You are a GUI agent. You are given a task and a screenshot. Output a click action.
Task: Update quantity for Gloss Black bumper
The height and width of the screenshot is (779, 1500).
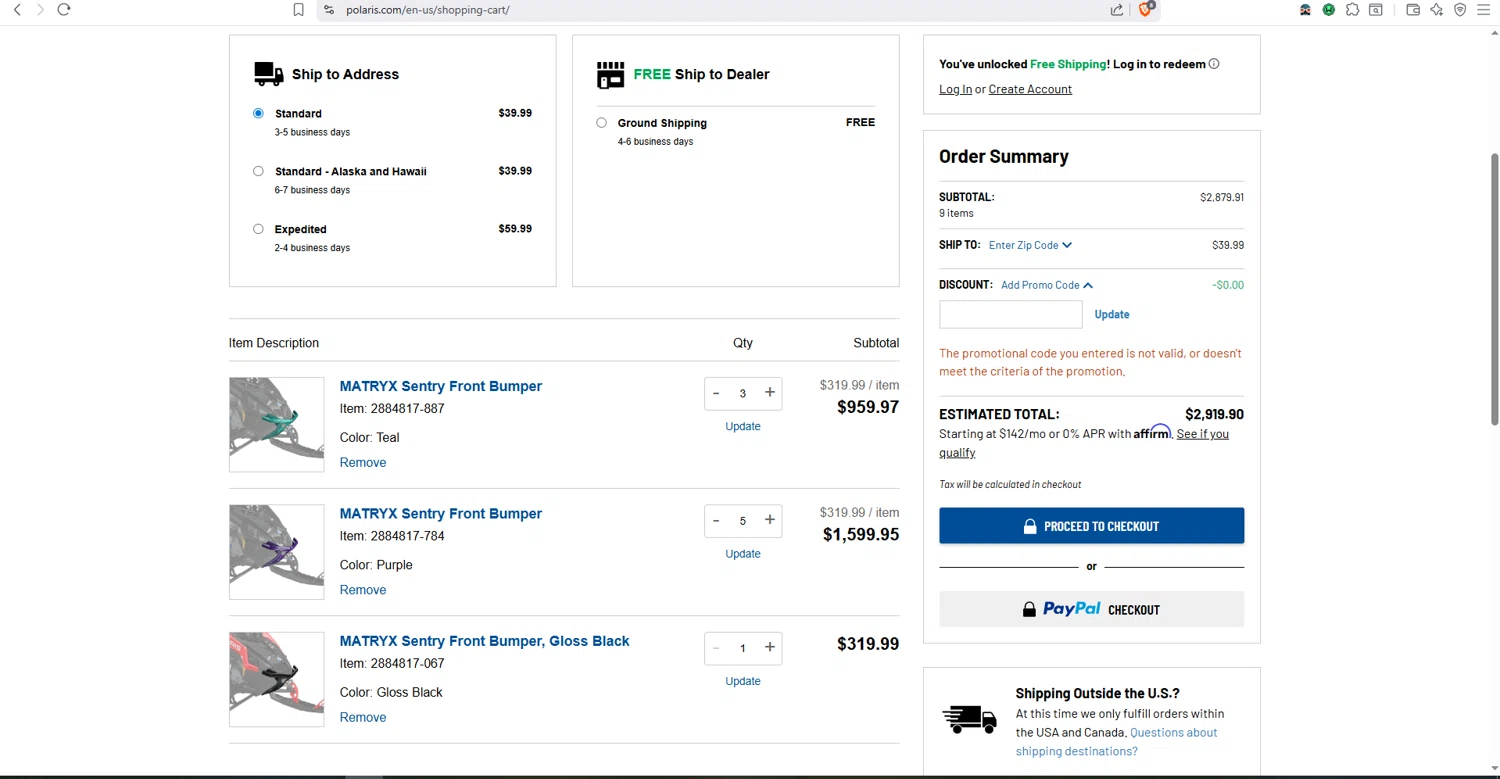coord(743,681)
